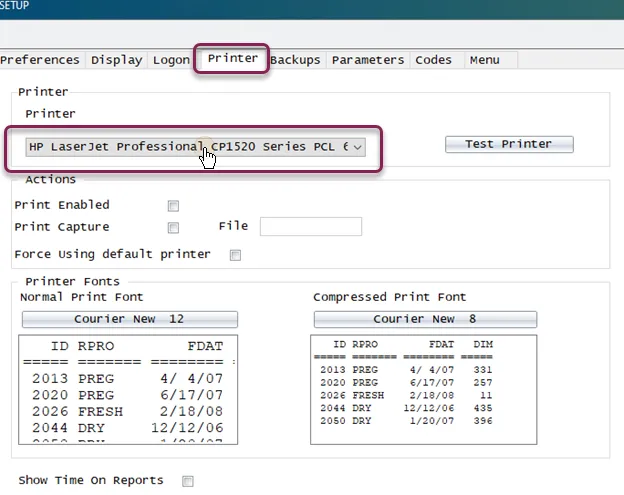Toggle the Print Capture checkbox

pos(173,228)
